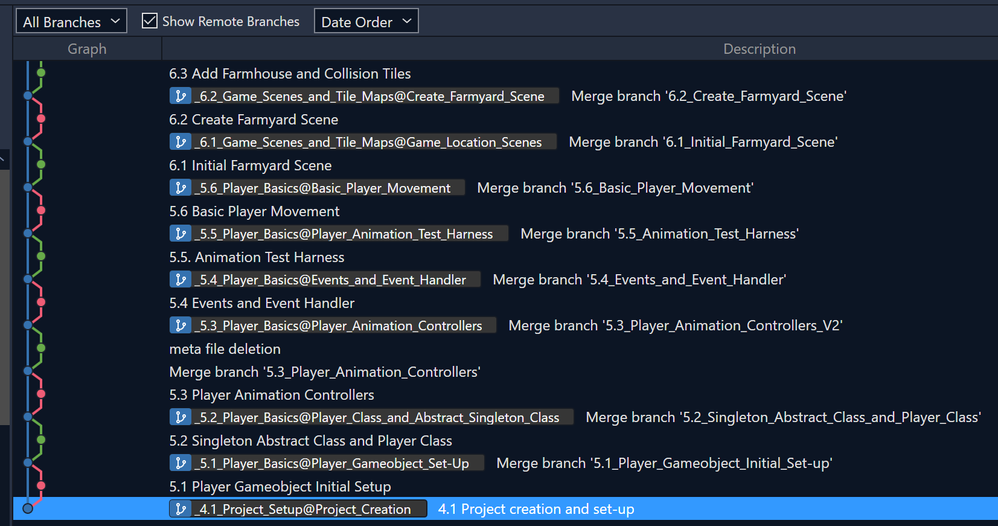The height and width of the screenshot is (526, 998).
Task: Select commit "Merge branch '5.3_Player_Animation_Controllers'"
Action: click(x=325, y=371)
